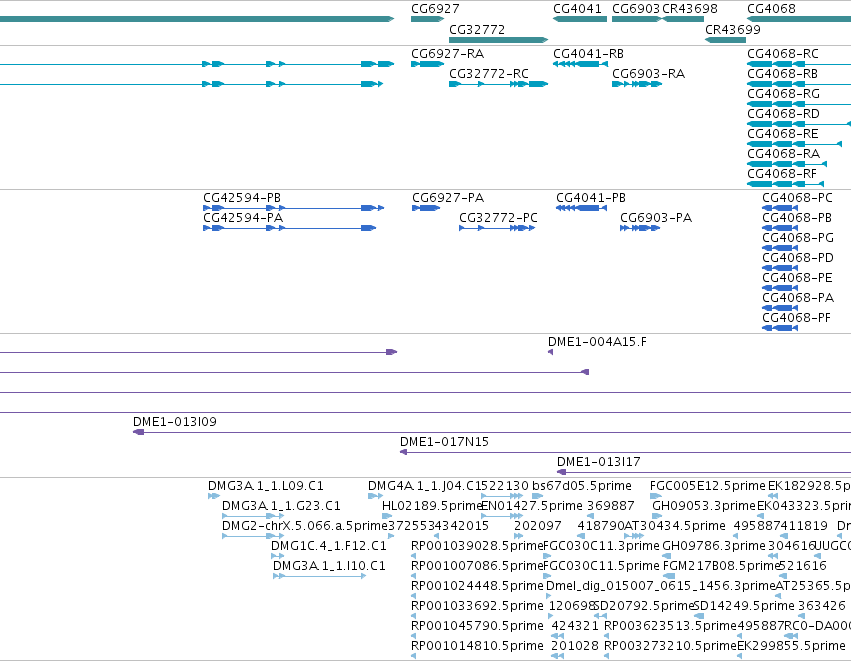Click protein CG4068-PE label
The width and height of the screenshot is (851, 661).
pyautogui.click(x=797, y=278)
